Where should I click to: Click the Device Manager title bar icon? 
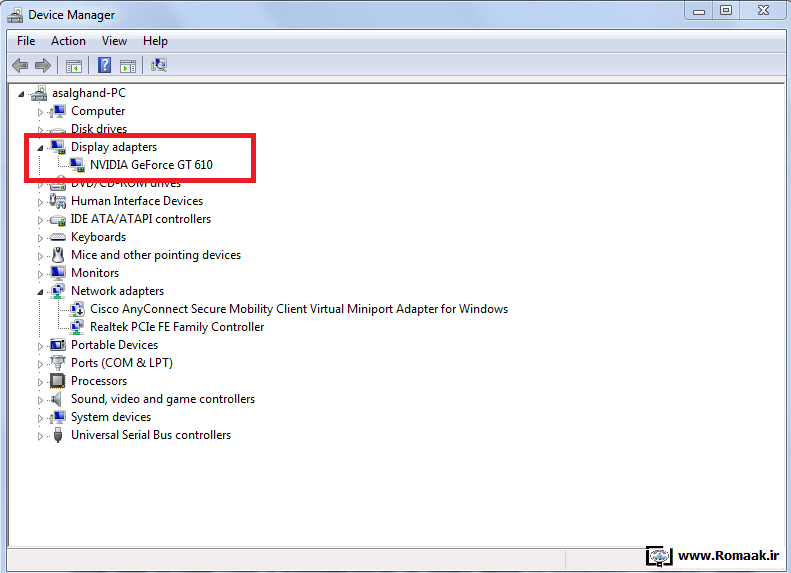coord(15,15)
